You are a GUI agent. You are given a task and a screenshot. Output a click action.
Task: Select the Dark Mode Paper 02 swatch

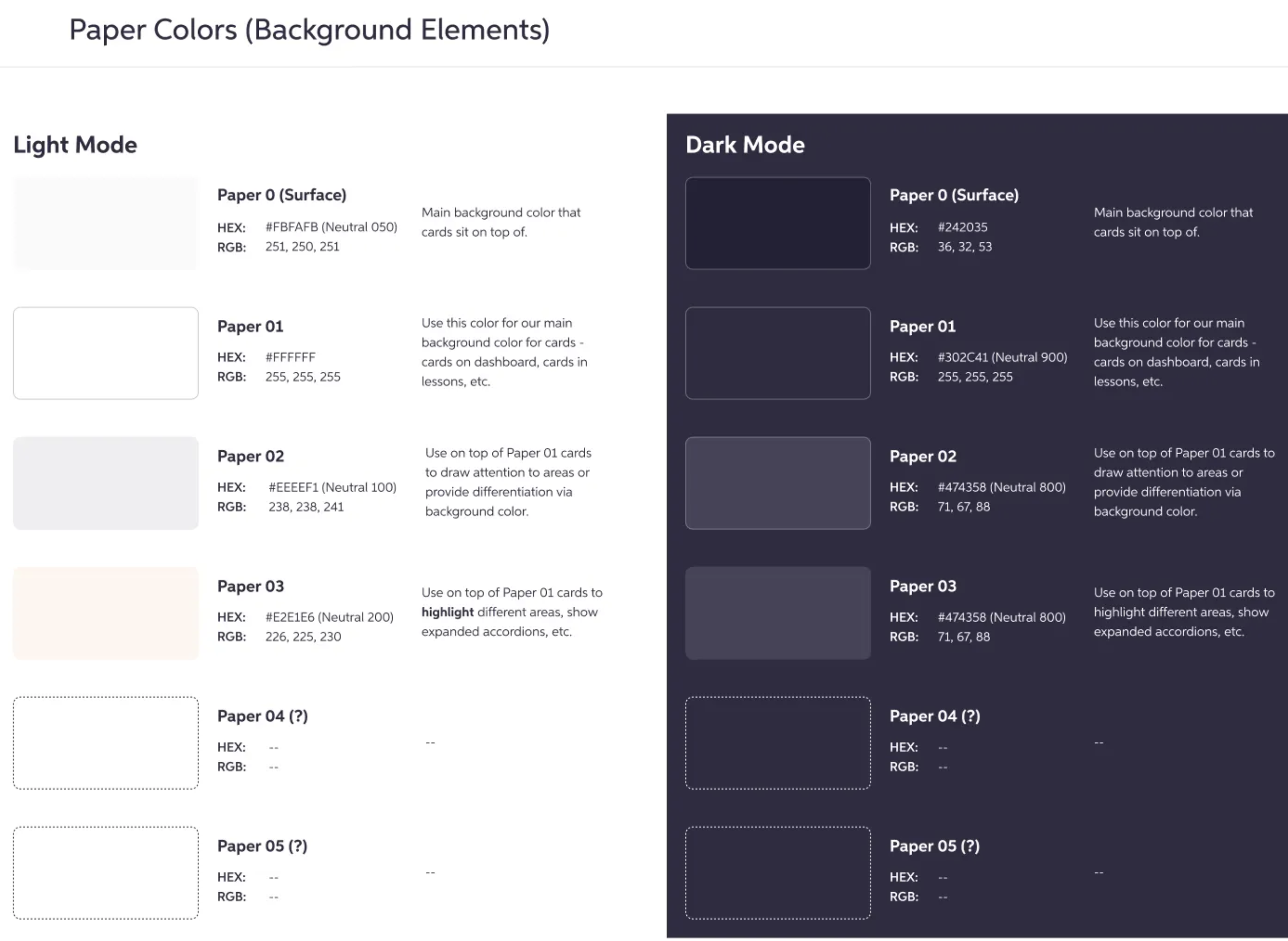(x=778, y=483)
